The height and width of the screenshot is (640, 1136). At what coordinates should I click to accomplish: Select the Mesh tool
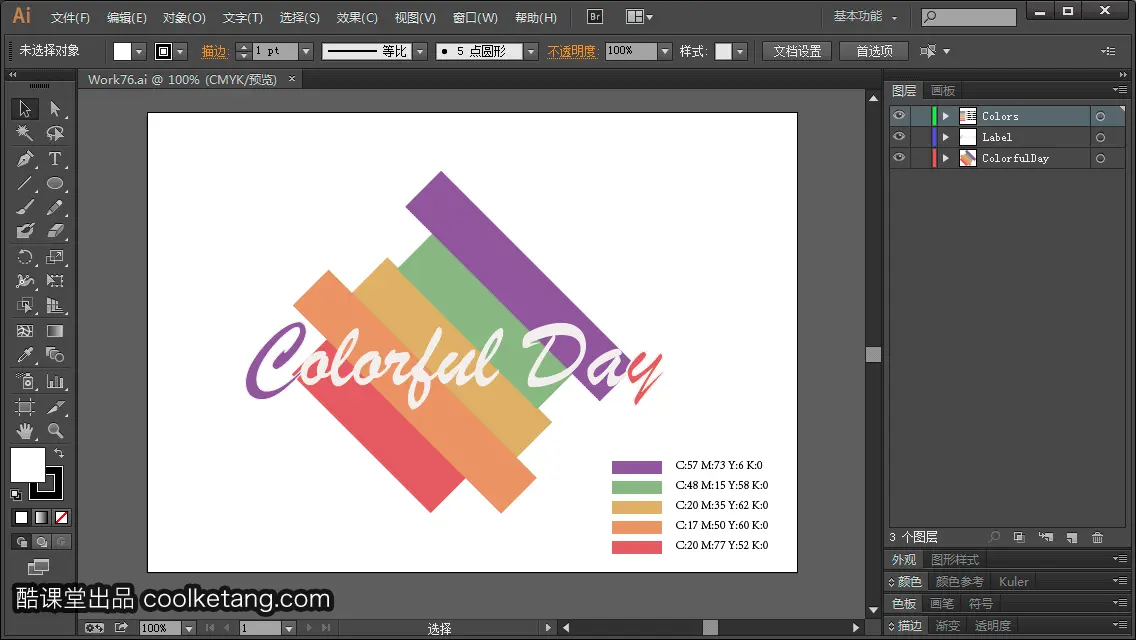click(x=25, y=331)
